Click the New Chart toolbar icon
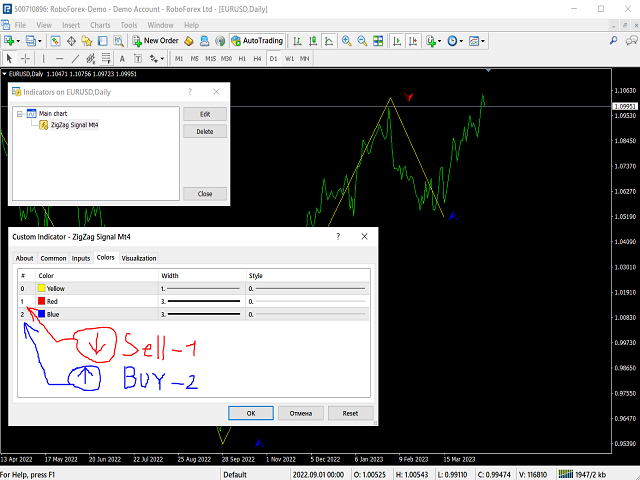 [9, 41]
